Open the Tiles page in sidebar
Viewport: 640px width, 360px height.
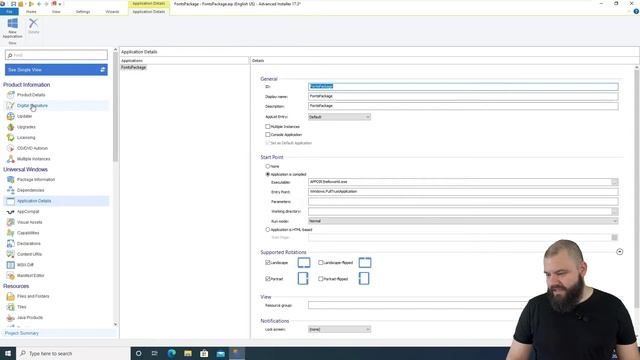pos(21,307)
